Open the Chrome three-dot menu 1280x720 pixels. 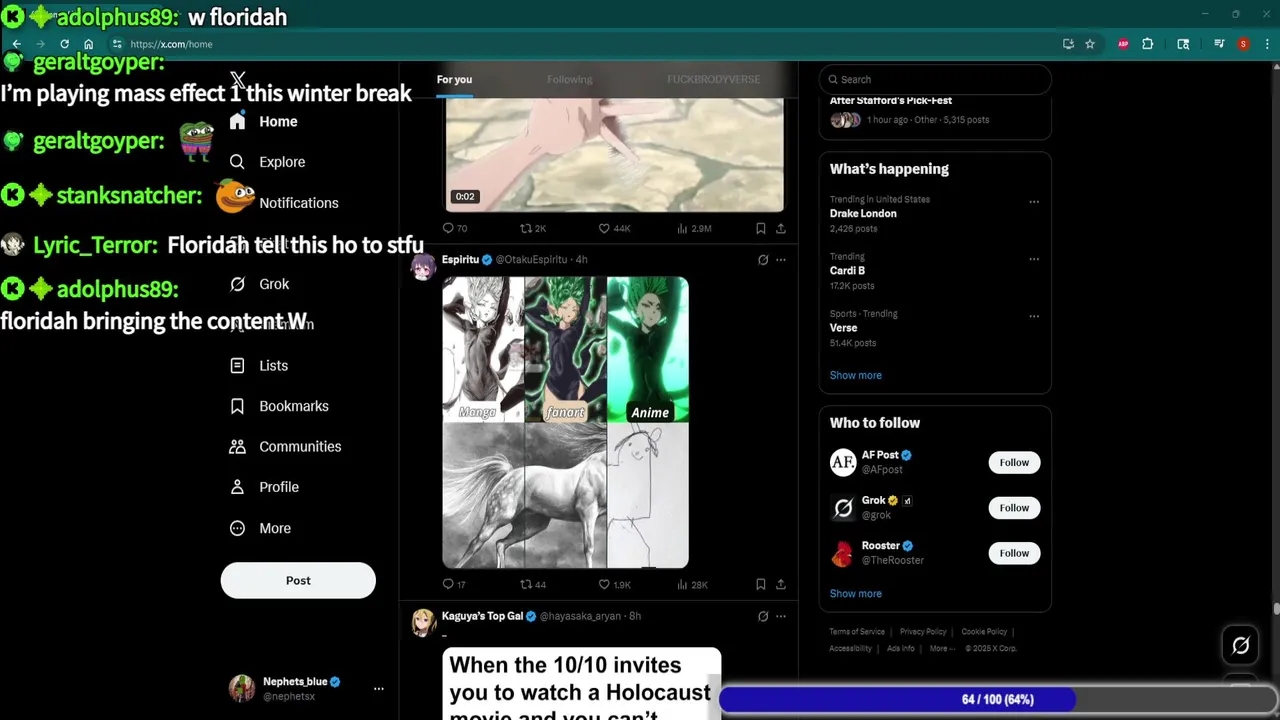point(1265,44)
